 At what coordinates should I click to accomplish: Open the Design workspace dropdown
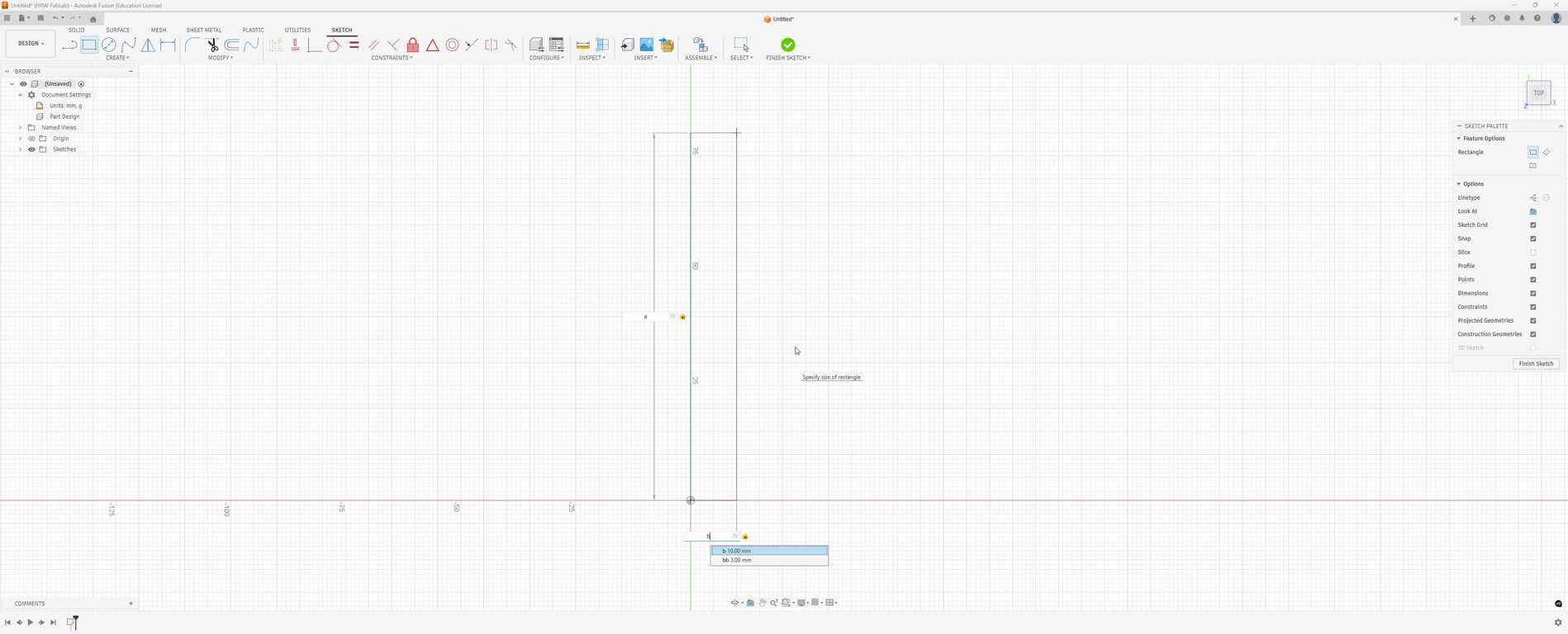coord(31,44)
